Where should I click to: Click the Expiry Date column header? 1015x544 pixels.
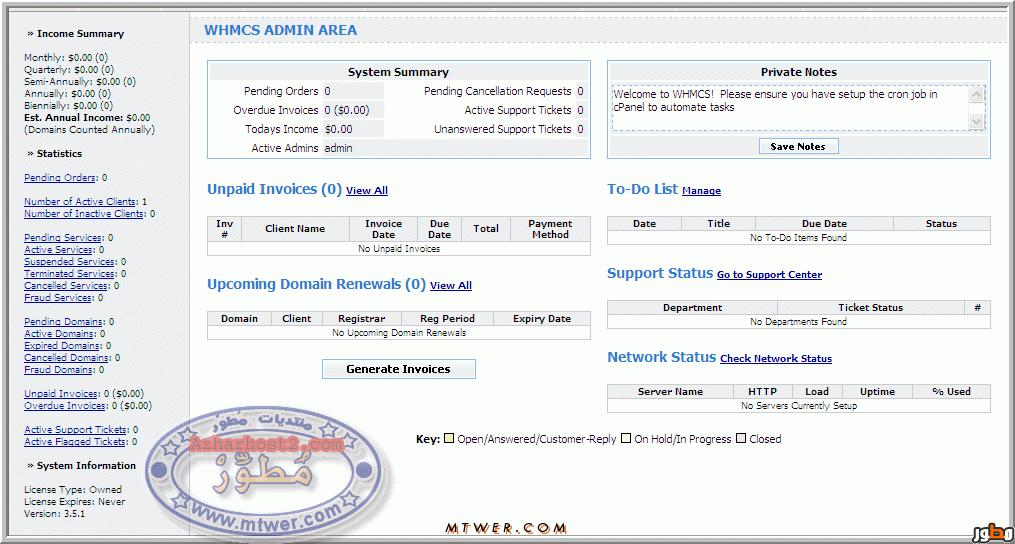click(x=542, y=319)
